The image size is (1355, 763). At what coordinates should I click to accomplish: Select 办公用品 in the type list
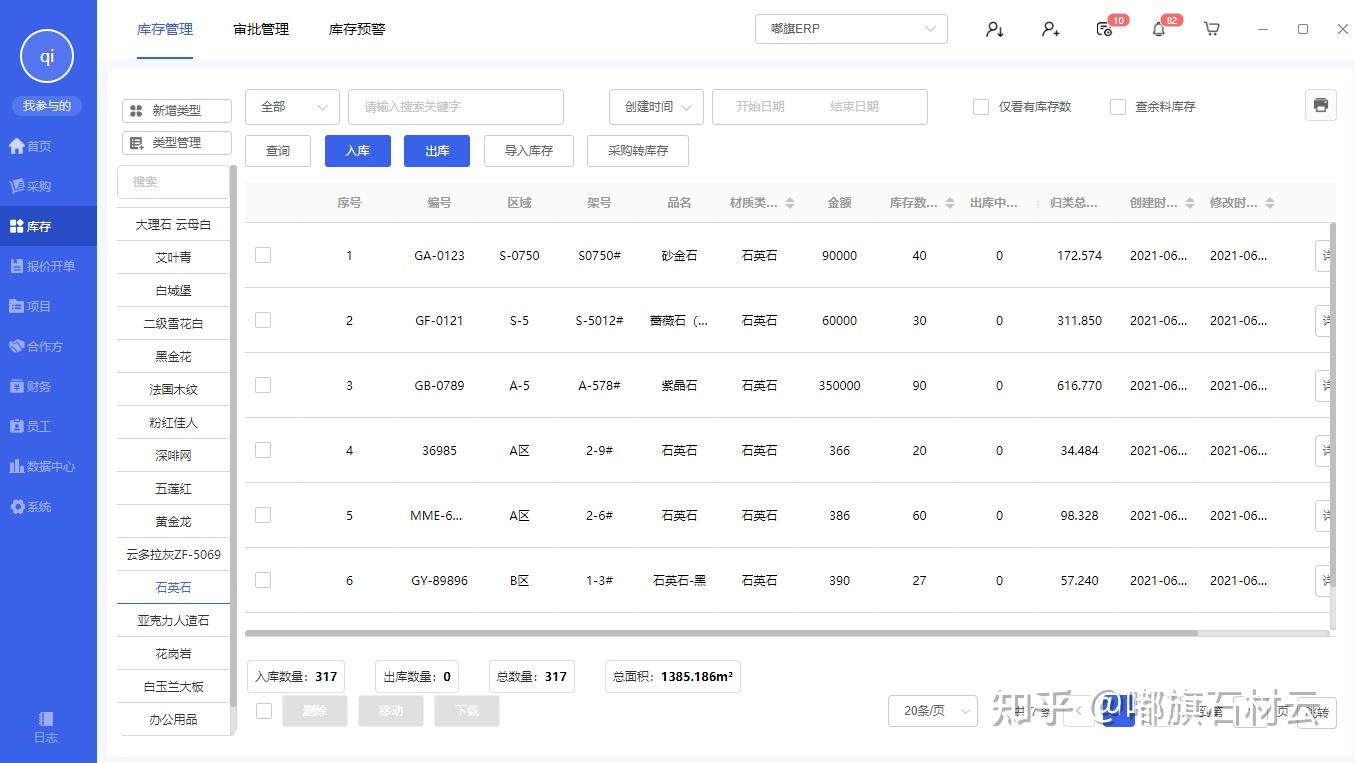[x=173, y=719]
